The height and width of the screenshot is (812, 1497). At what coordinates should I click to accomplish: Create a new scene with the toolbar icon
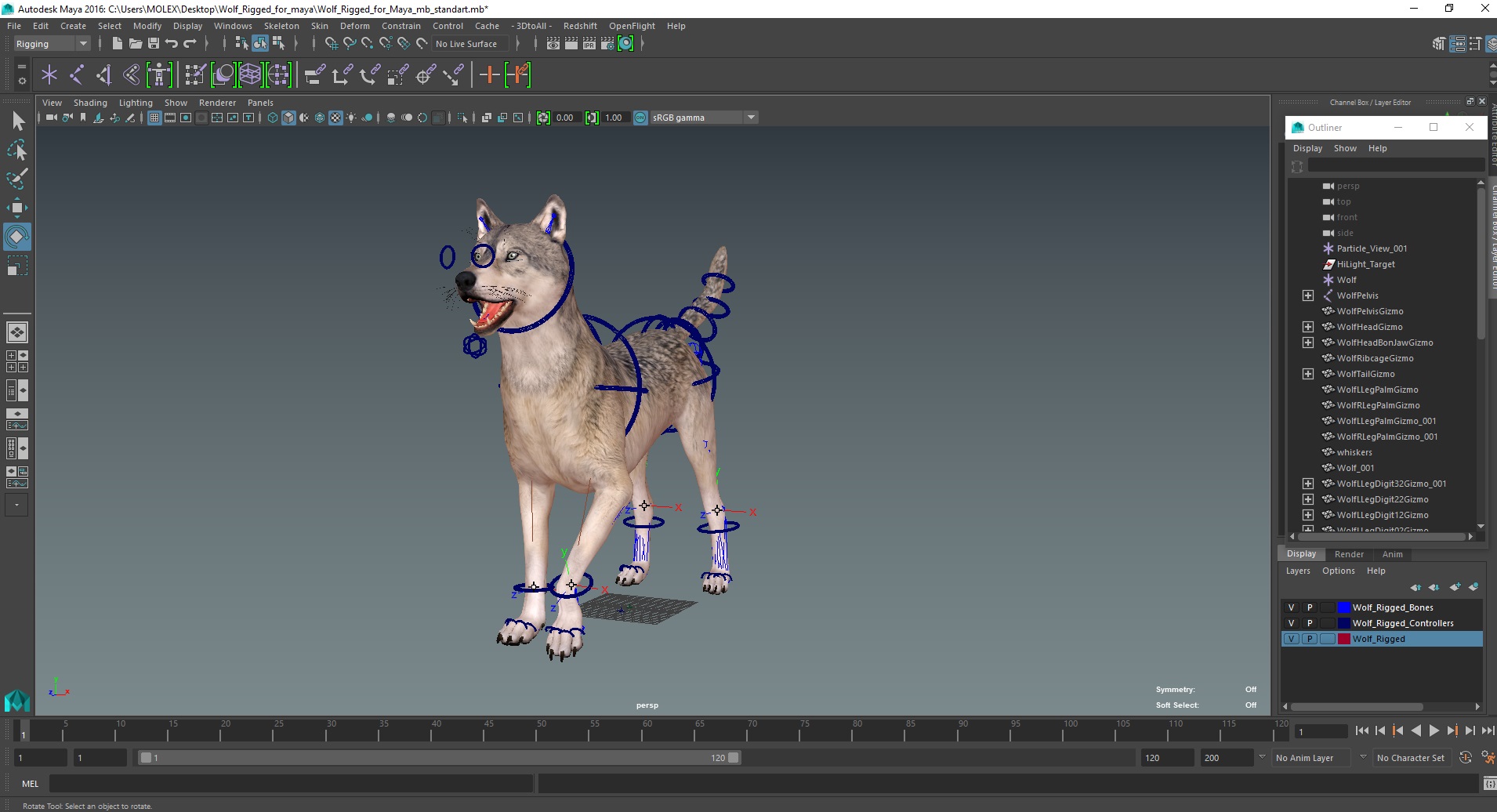[117, 44]
